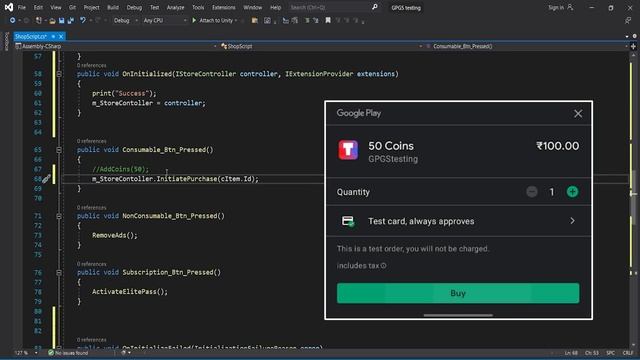
Task: Open the View menu
Action: [56, 7]
